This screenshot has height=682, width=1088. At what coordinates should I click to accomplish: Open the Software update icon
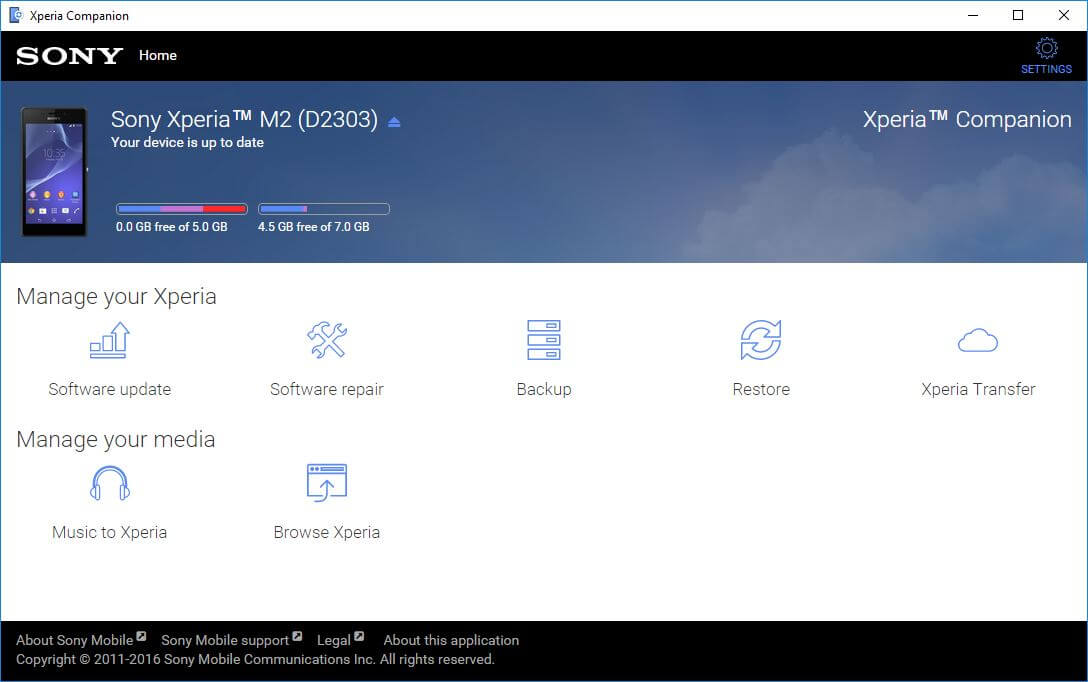[x=110, y=340]
